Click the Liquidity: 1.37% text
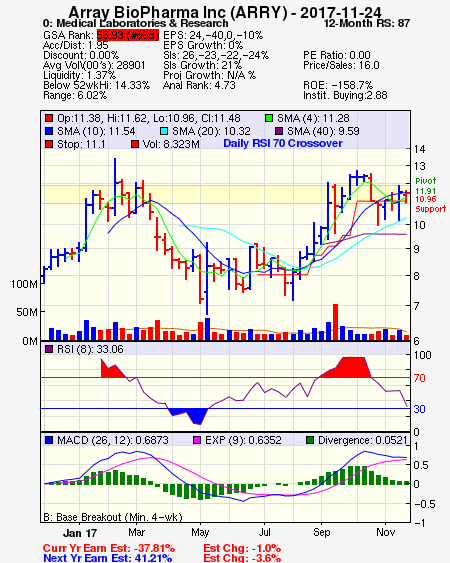450x563 pixels. point(79,75)
